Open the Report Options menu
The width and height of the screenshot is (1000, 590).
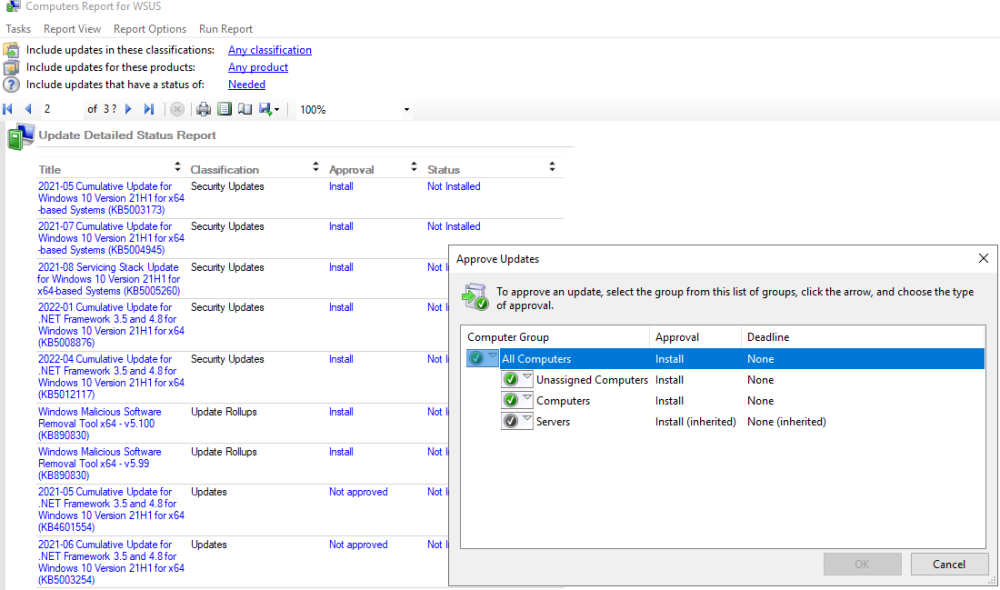(150, 29)
